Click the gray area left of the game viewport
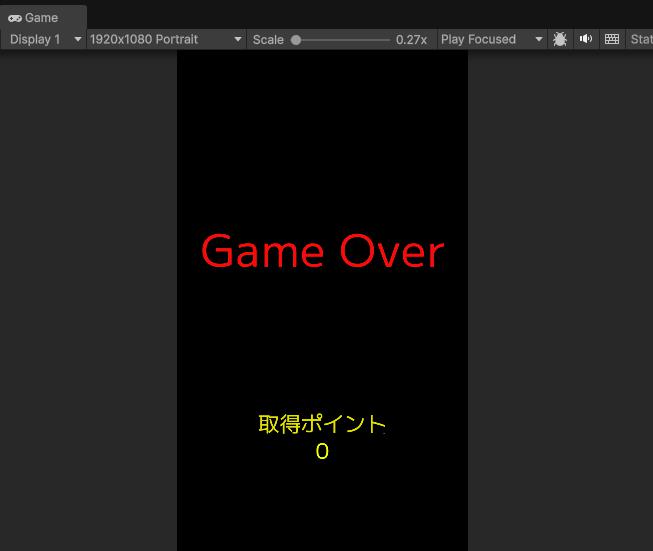 coord(88,300)
